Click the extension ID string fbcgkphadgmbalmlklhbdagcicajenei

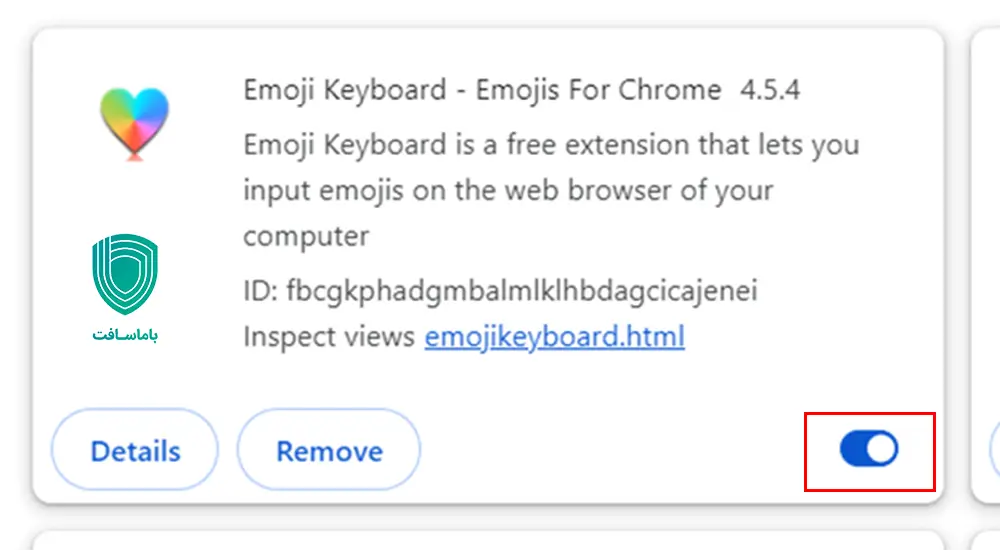[521, 291]
